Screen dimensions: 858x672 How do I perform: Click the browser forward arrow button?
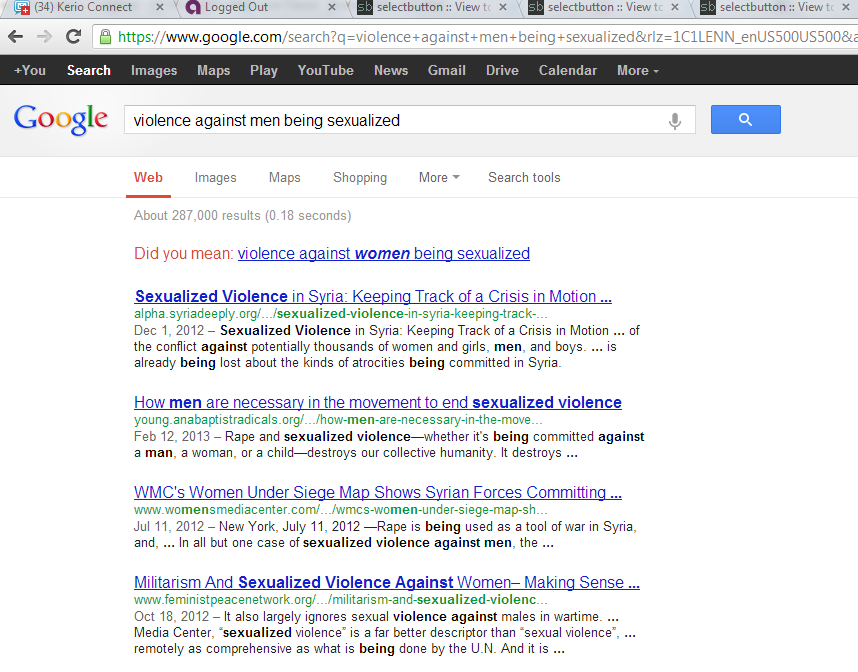click(x=44, y=37)
